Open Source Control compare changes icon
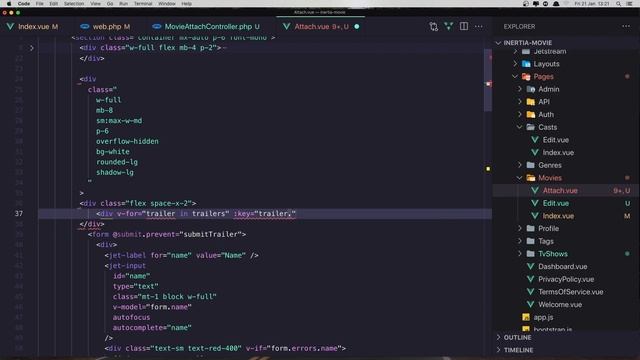Image resolution: width=640 pixels, height=360 pixels. point(433,27)
